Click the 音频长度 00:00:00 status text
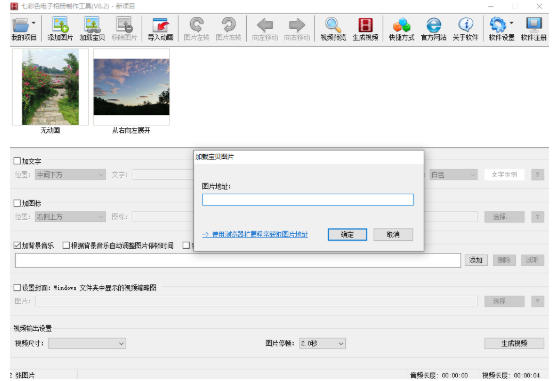Image resolution: width=555 pixels, height=381 pixels. tap(439, 375)
